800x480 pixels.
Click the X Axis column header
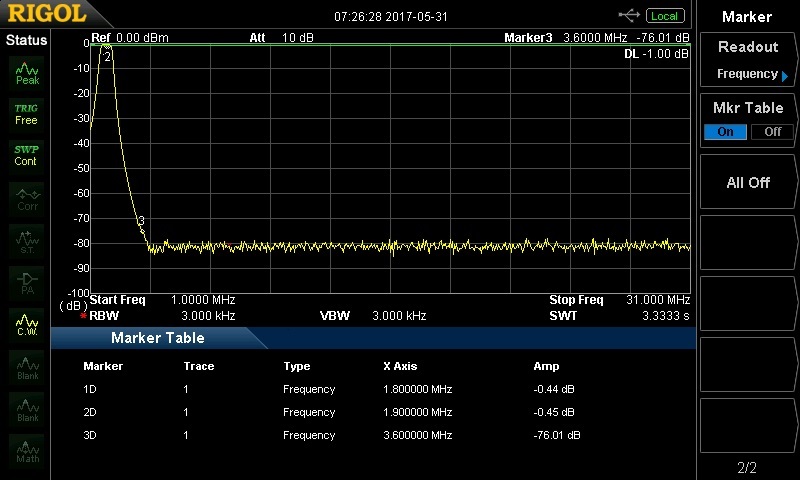(400, 366)
